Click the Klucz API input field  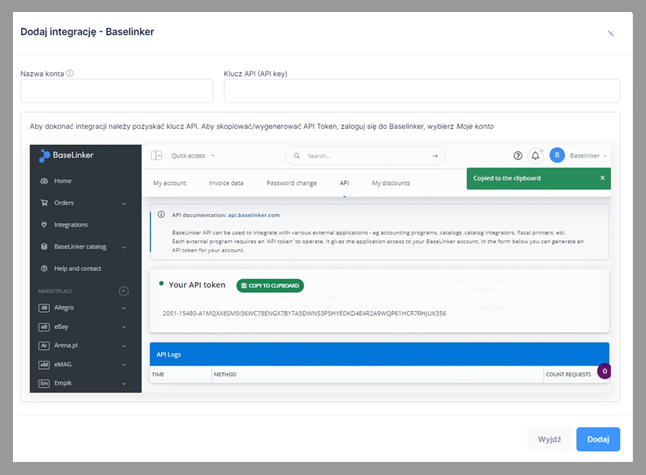421,91
